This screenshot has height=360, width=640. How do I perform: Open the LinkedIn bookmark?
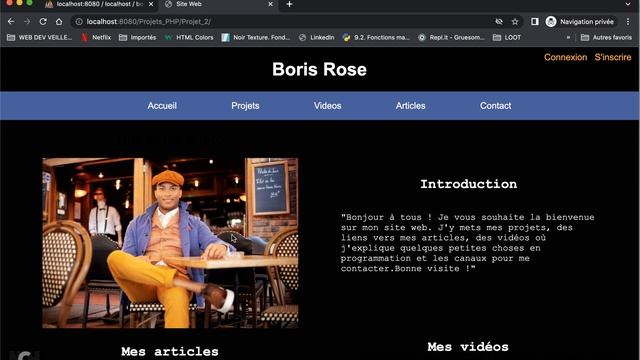[x=317, y=38]
